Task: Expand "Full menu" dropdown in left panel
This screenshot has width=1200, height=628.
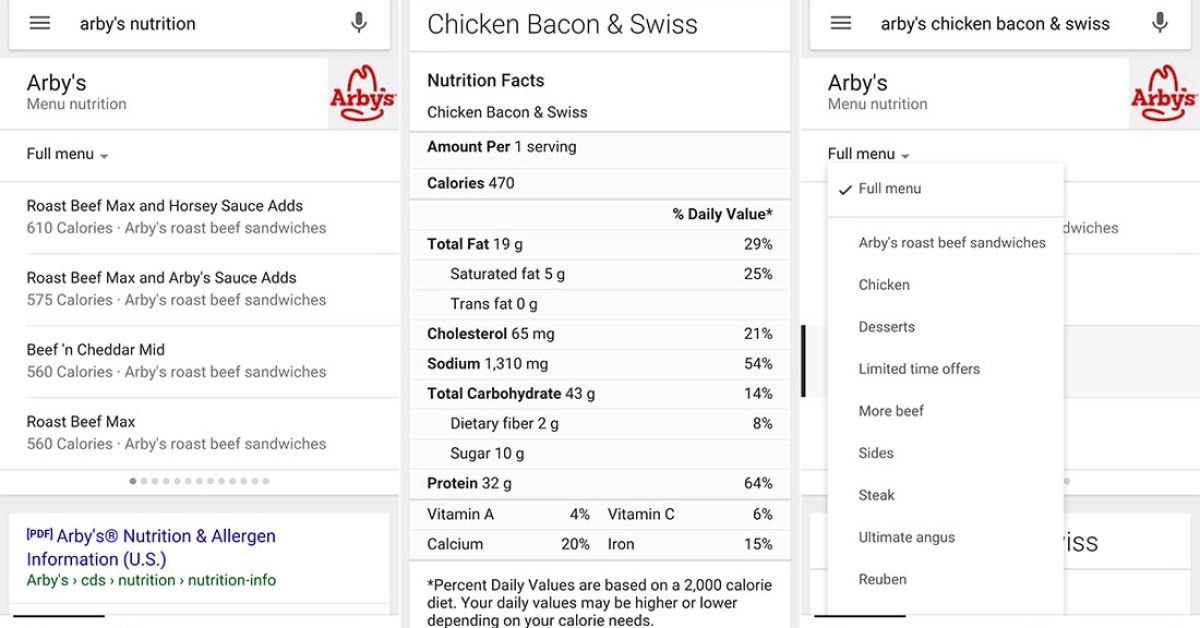Action: [68, 154]
